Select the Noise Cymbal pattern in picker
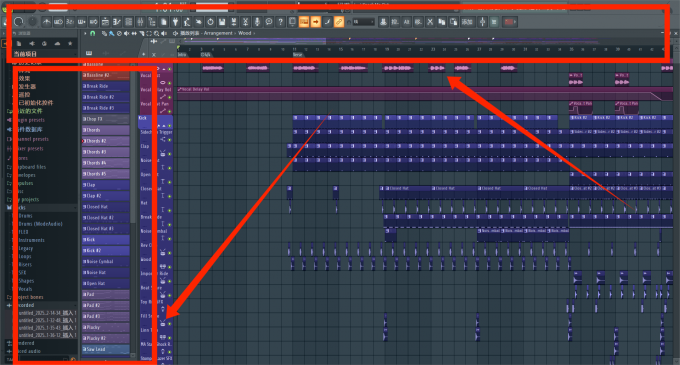Screen dimensions: 680x365 [x=105, y=261]
